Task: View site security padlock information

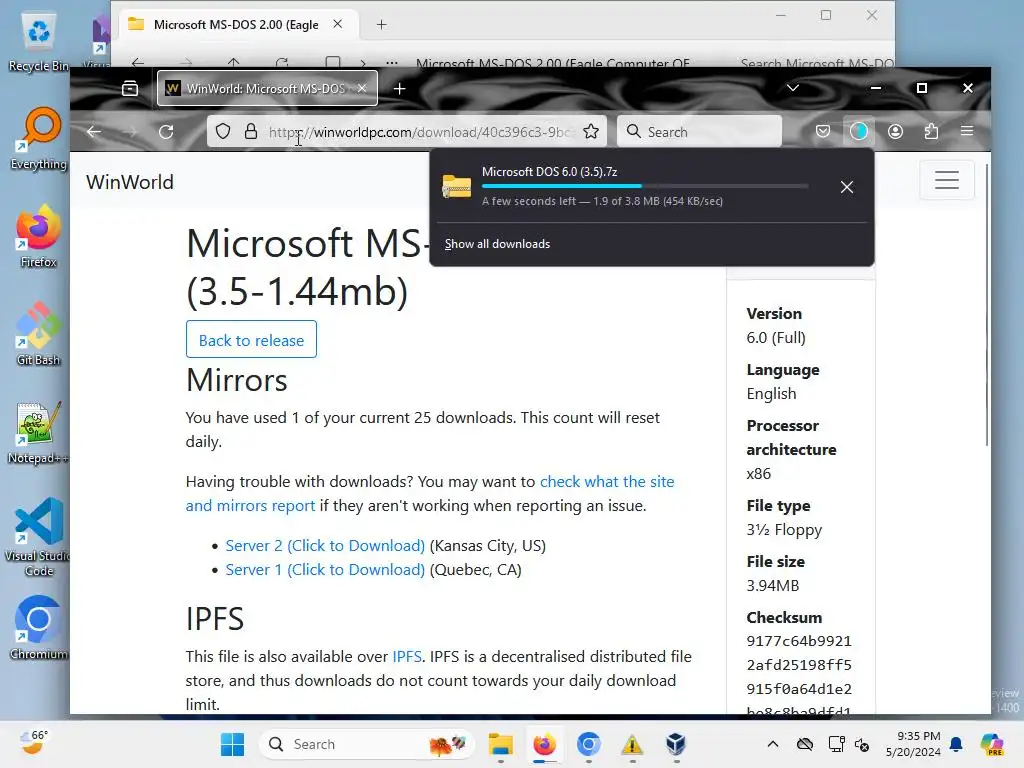Action: (x=251, y=132)
